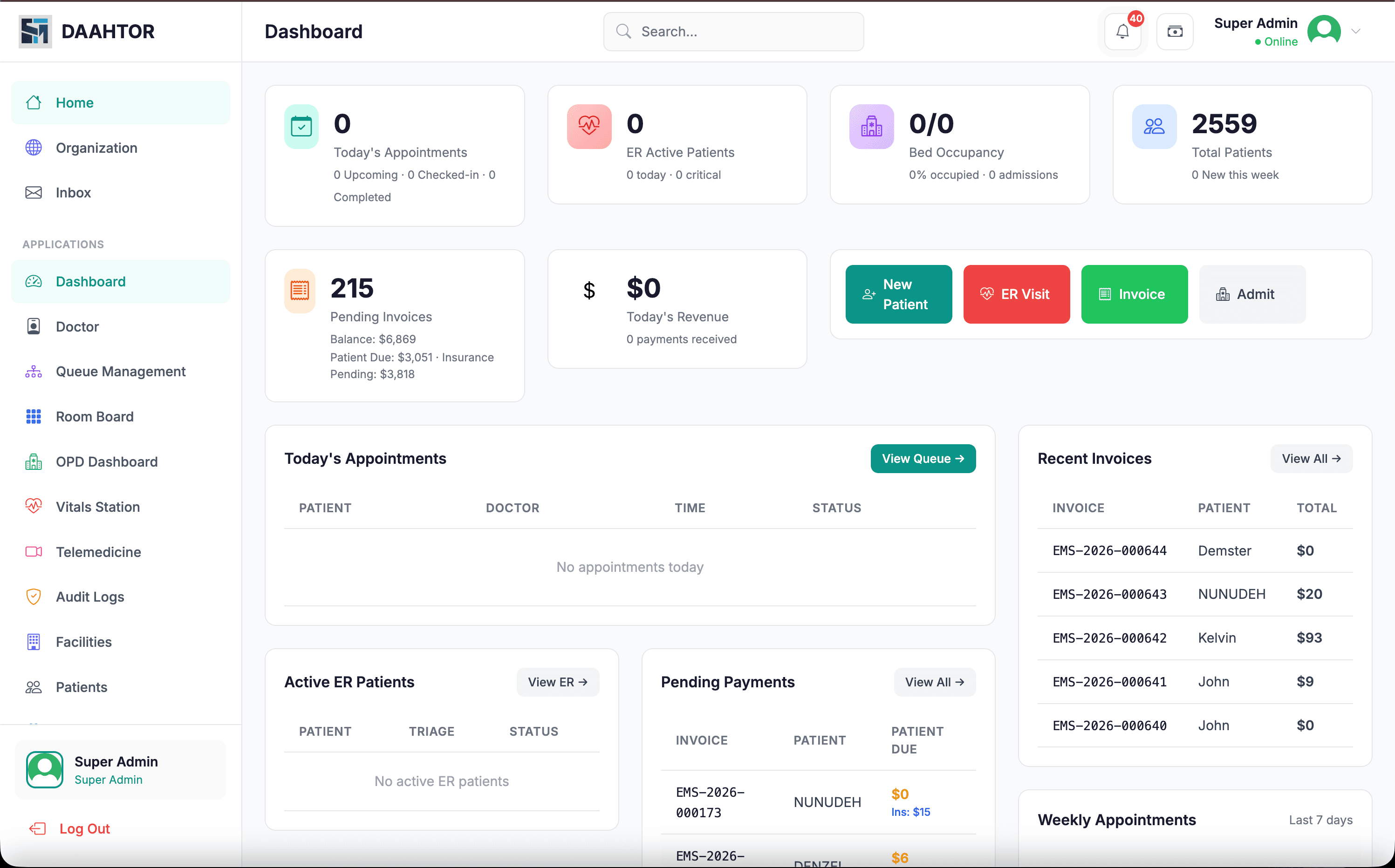
Task: Click the 2559 Total Patients value
Action: pos(1224,124)
